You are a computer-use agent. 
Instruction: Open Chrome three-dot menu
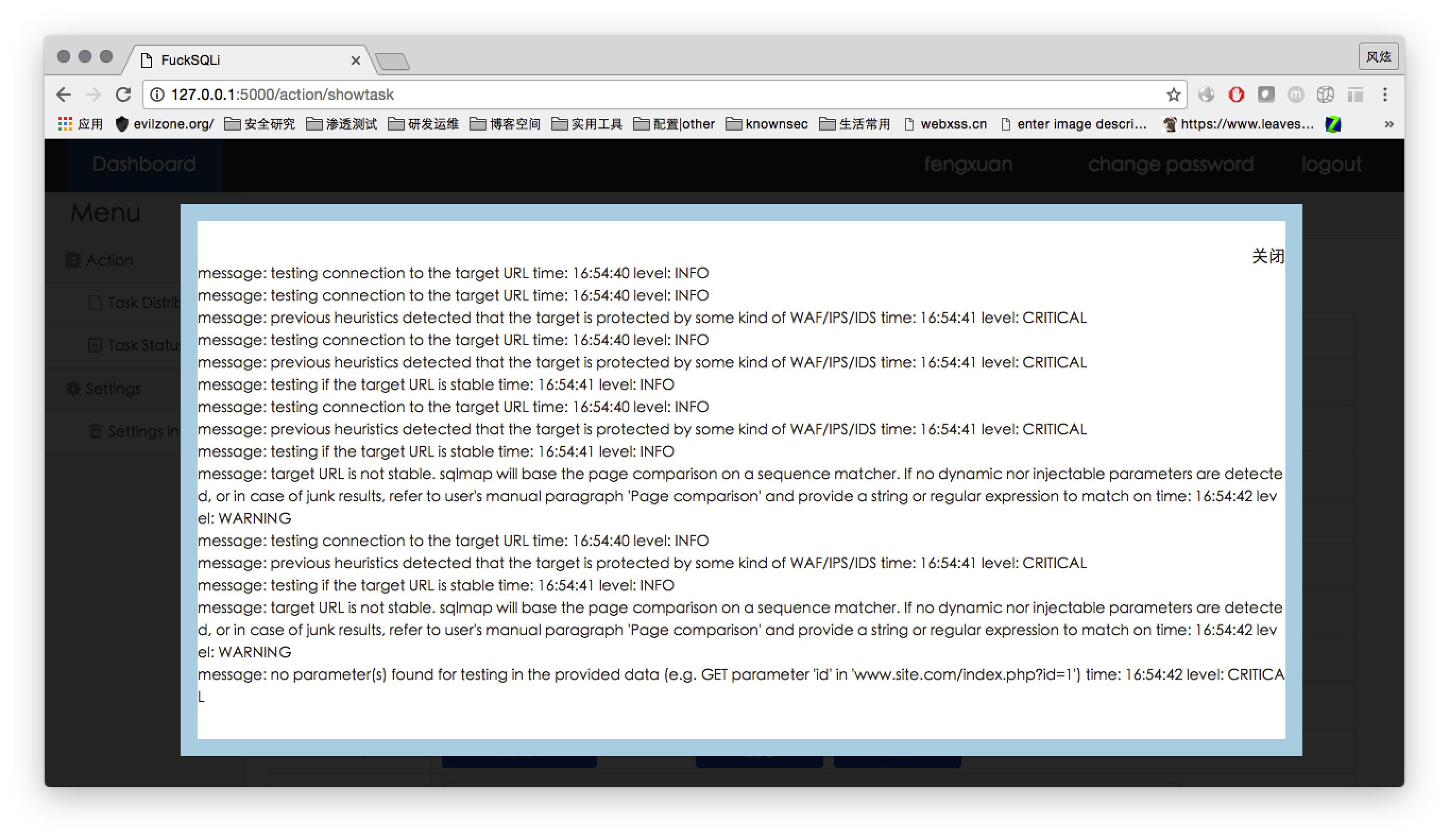pos(1385,95)
